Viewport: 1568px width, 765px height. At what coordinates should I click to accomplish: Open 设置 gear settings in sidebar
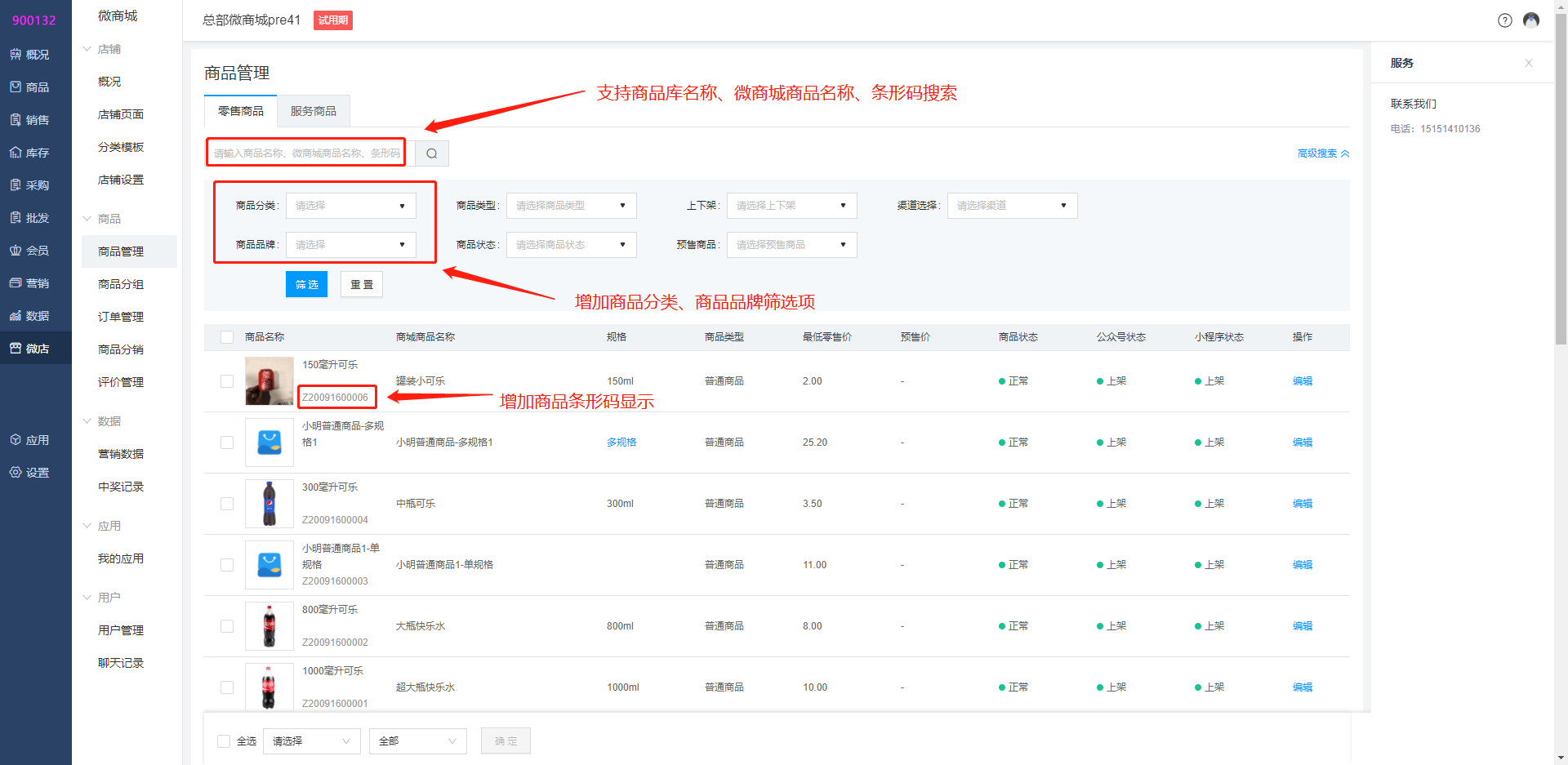(x=30, y=473)
